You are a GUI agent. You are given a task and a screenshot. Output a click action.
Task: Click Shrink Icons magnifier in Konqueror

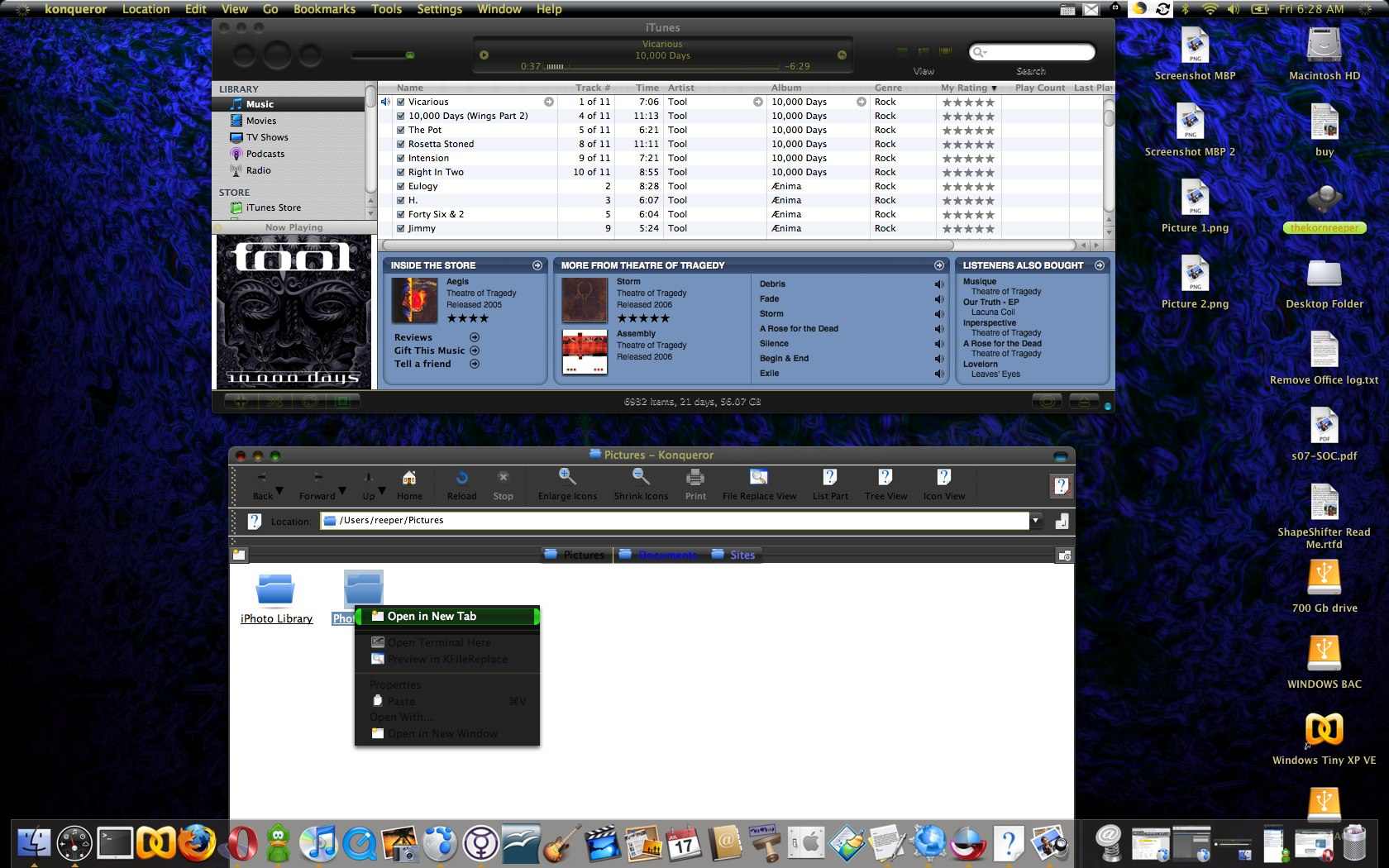point(641,477)
